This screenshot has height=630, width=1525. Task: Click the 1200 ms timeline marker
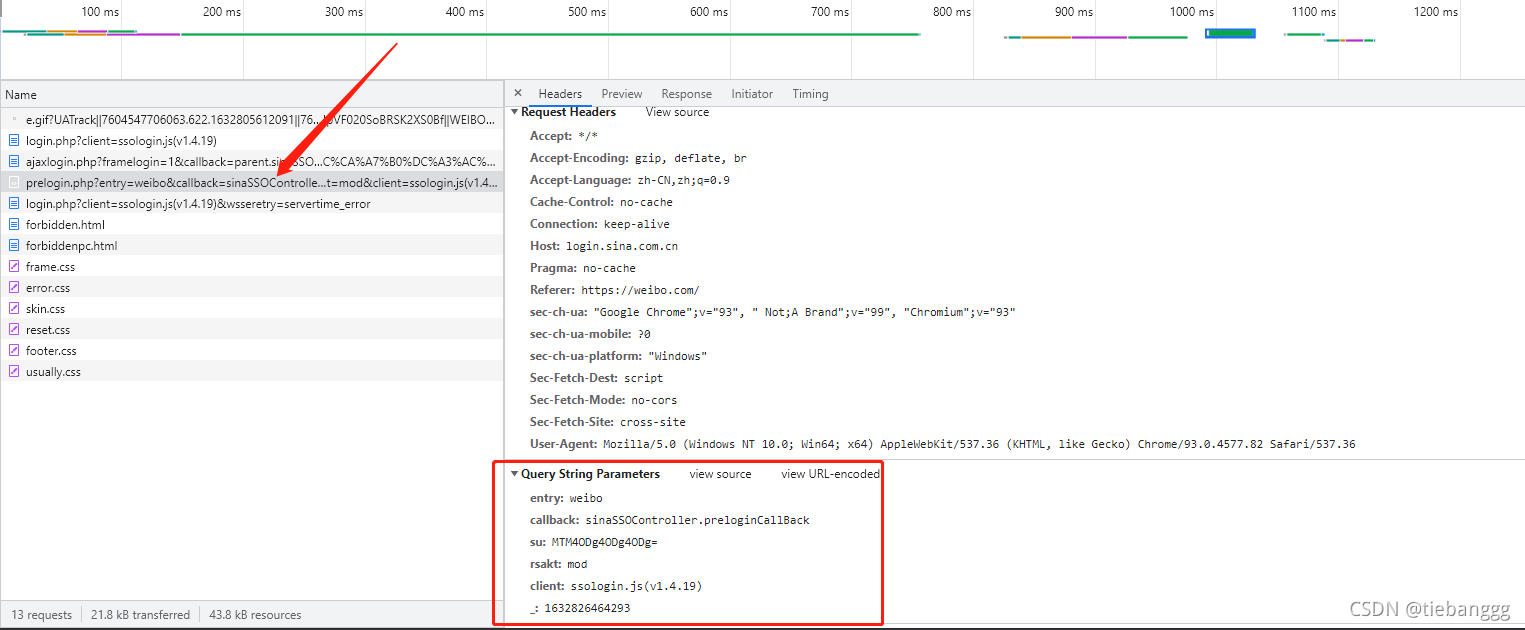click(1435, 12)
